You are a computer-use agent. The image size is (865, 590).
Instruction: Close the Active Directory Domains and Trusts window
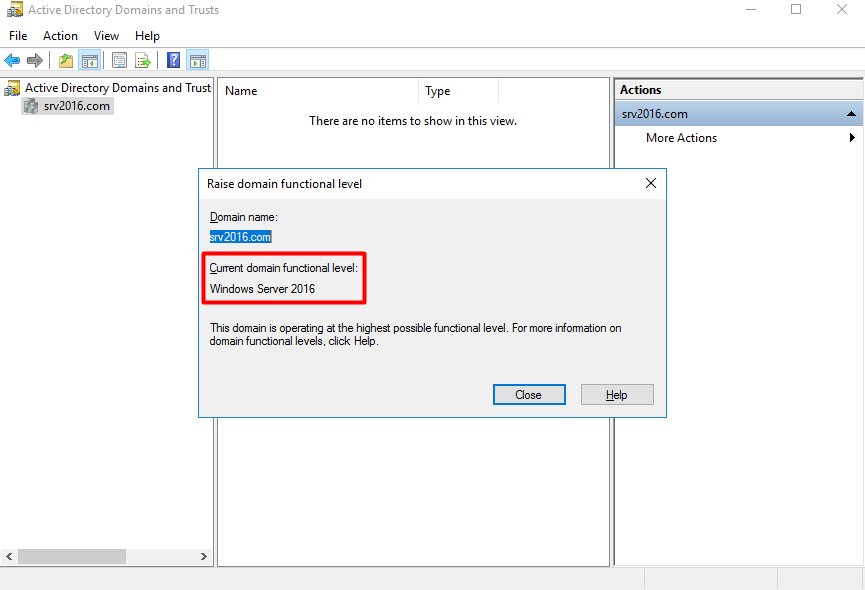point(842,9)
